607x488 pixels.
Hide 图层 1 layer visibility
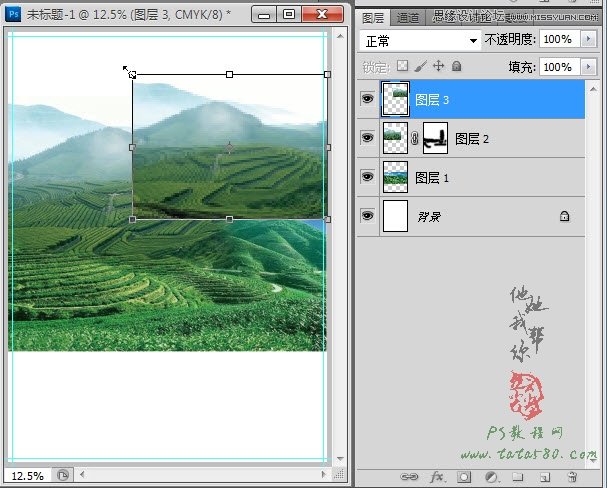point(367,177)
